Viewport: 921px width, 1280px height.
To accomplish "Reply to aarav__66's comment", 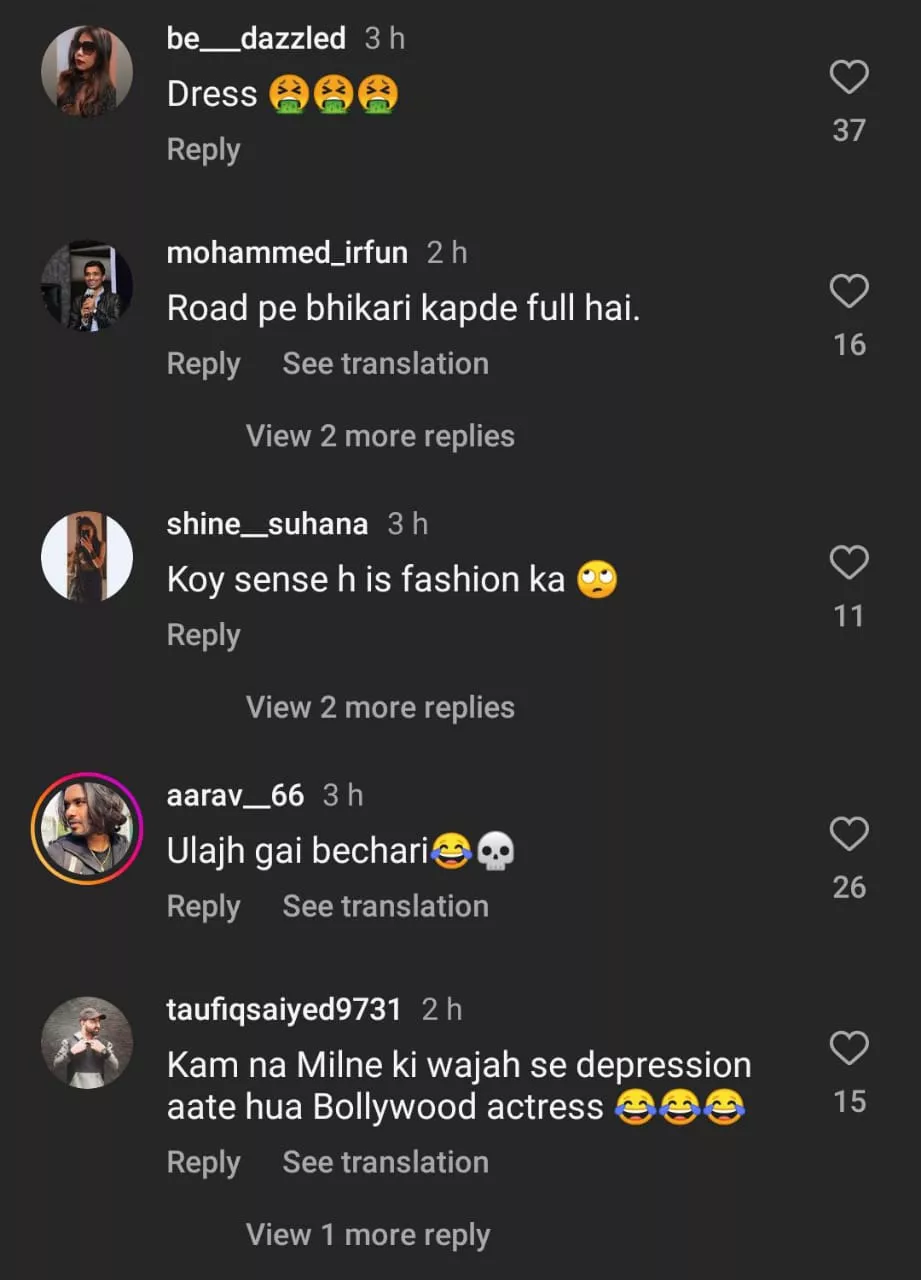I will click(203, 907).
